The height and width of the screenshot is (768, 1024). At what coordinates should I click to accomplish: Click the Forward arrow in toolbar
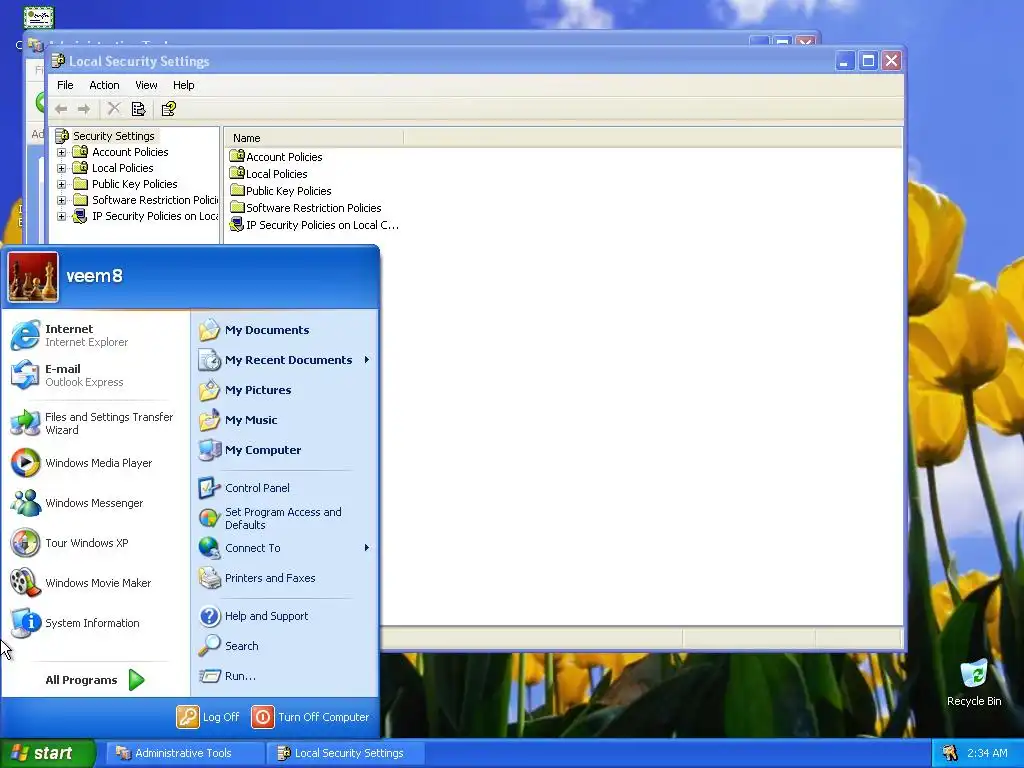84,109
